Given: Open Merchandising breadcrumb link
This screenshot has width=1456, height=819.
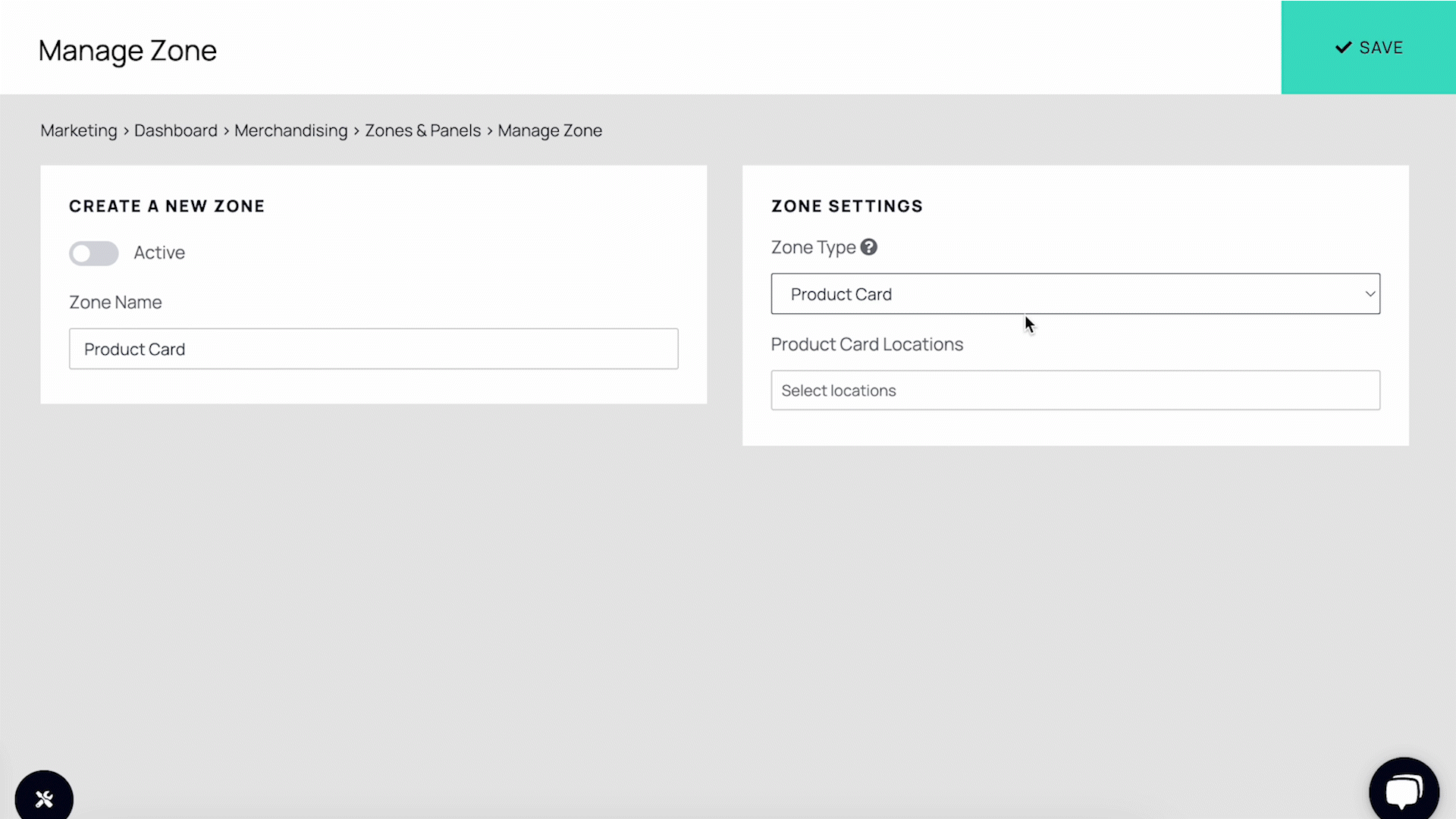Looking at the screenshot, I should [x=290, y=130].
